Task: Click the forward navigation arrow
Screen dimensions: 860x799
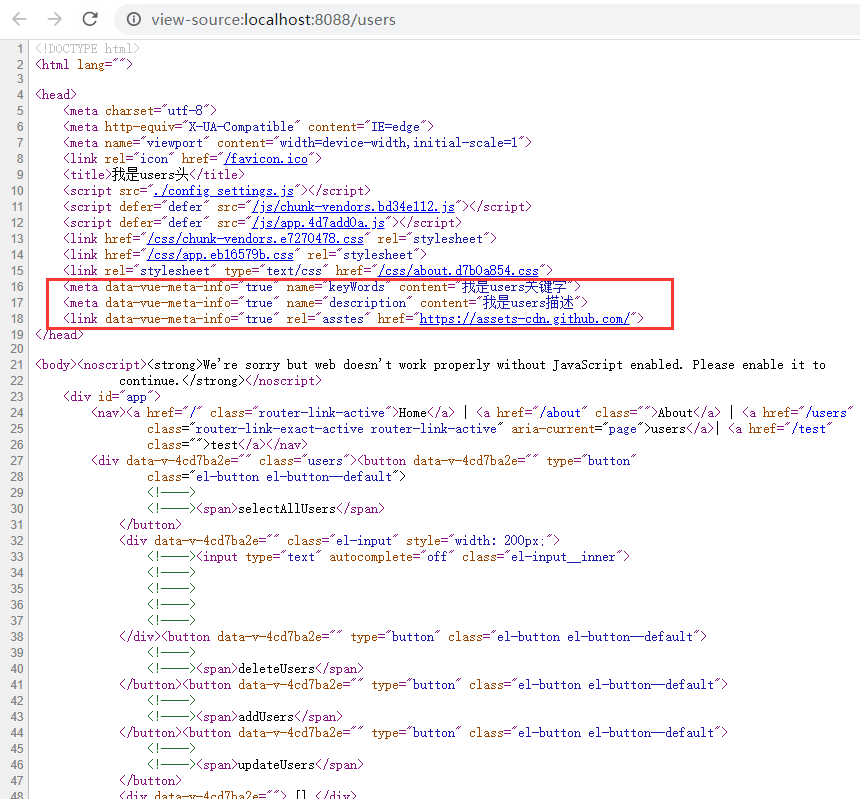Action: [x=53, y=19]
